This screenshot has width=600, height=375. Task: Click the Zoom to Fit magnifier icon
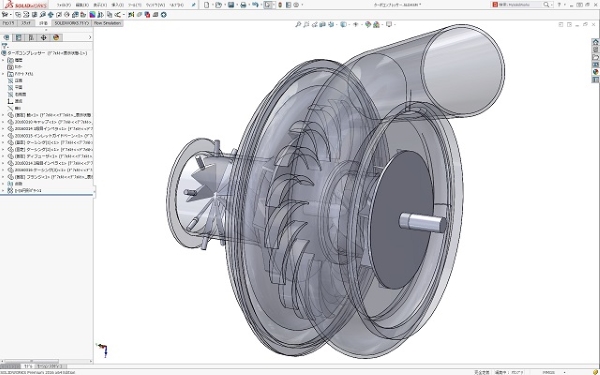(x=298, y=24)
